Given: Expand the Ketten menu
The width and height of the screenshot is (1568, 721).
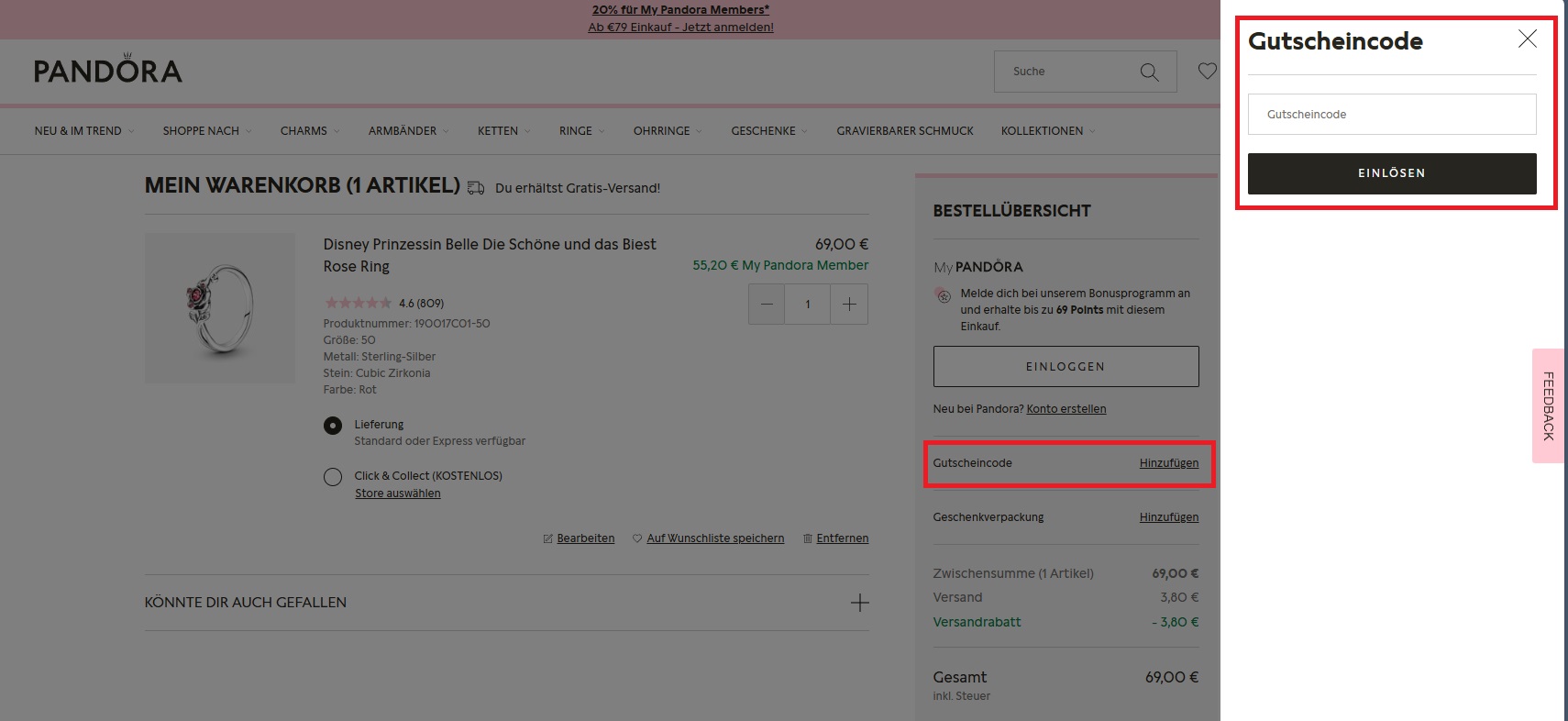Looking at the screenshot, I should tap(504, 131).
